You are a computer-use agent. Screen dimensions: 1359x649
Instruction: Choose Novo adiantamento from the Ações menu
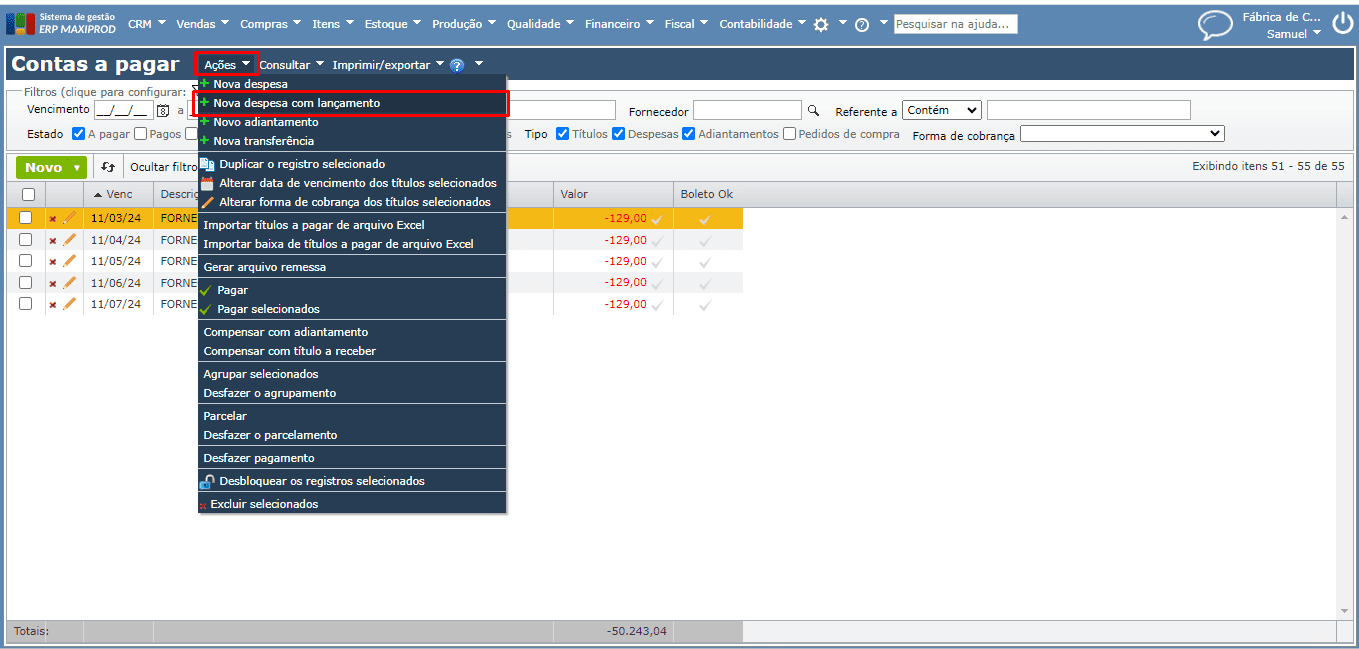tap(352, 122)
